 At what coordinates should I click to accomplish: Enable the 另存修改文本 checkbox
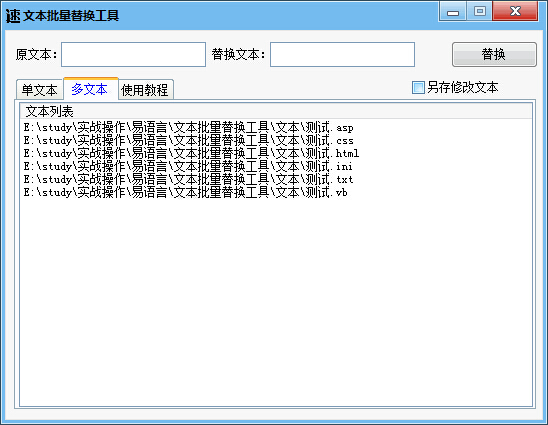coord(418,87)
